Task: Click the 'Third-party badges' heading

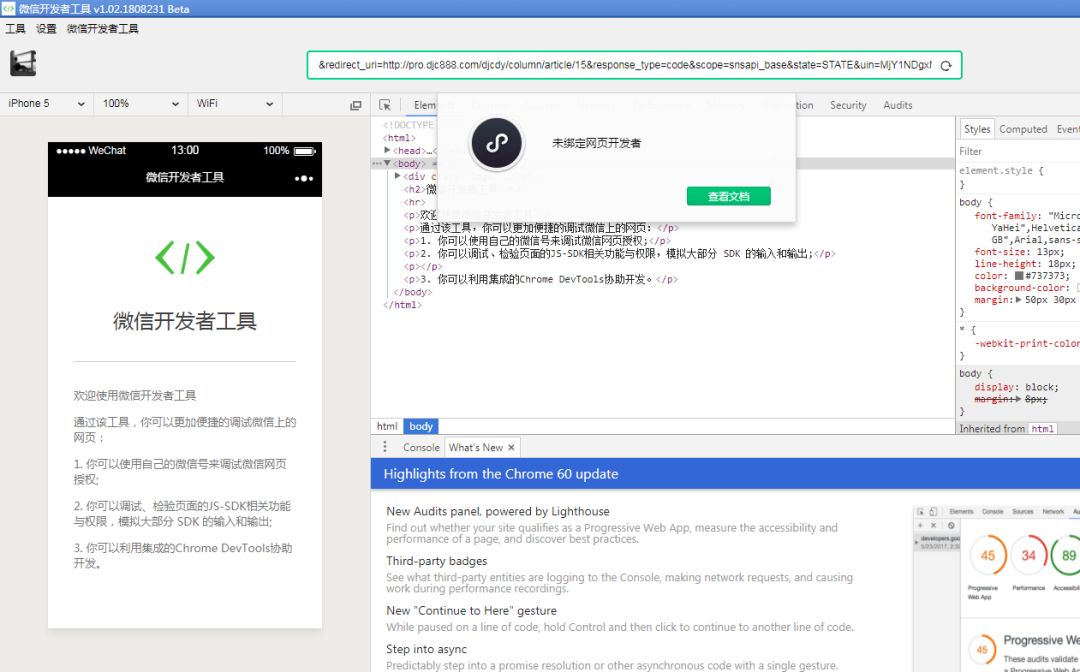Action: pyautogui.click(x=437, y=561)
